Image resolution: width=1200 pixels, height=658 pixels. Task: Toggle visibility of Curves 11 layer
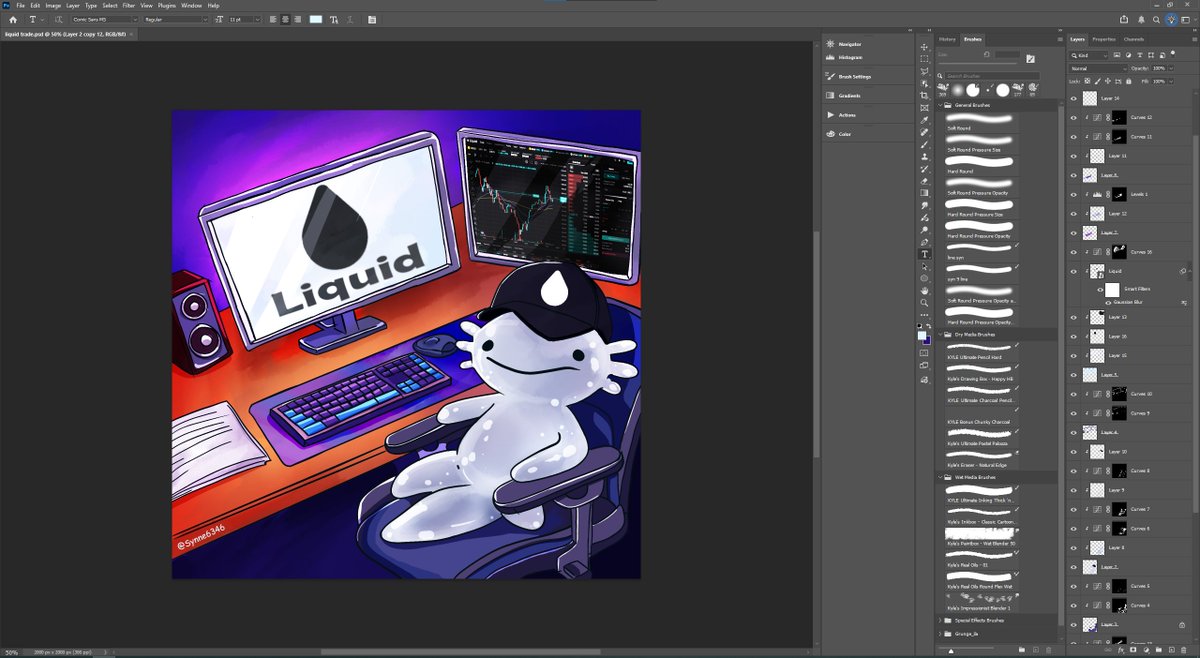(1073, 137)
